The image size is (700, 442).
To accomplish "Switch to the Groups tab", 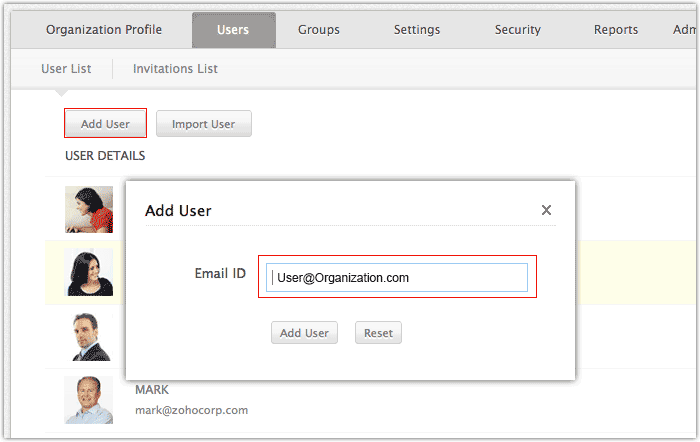I will click(318, 30).
